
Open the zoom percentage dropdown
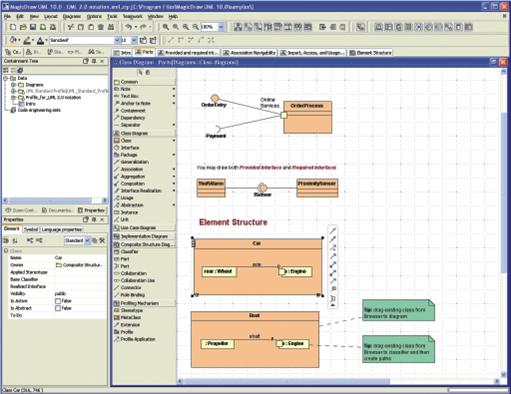[221, 27]
